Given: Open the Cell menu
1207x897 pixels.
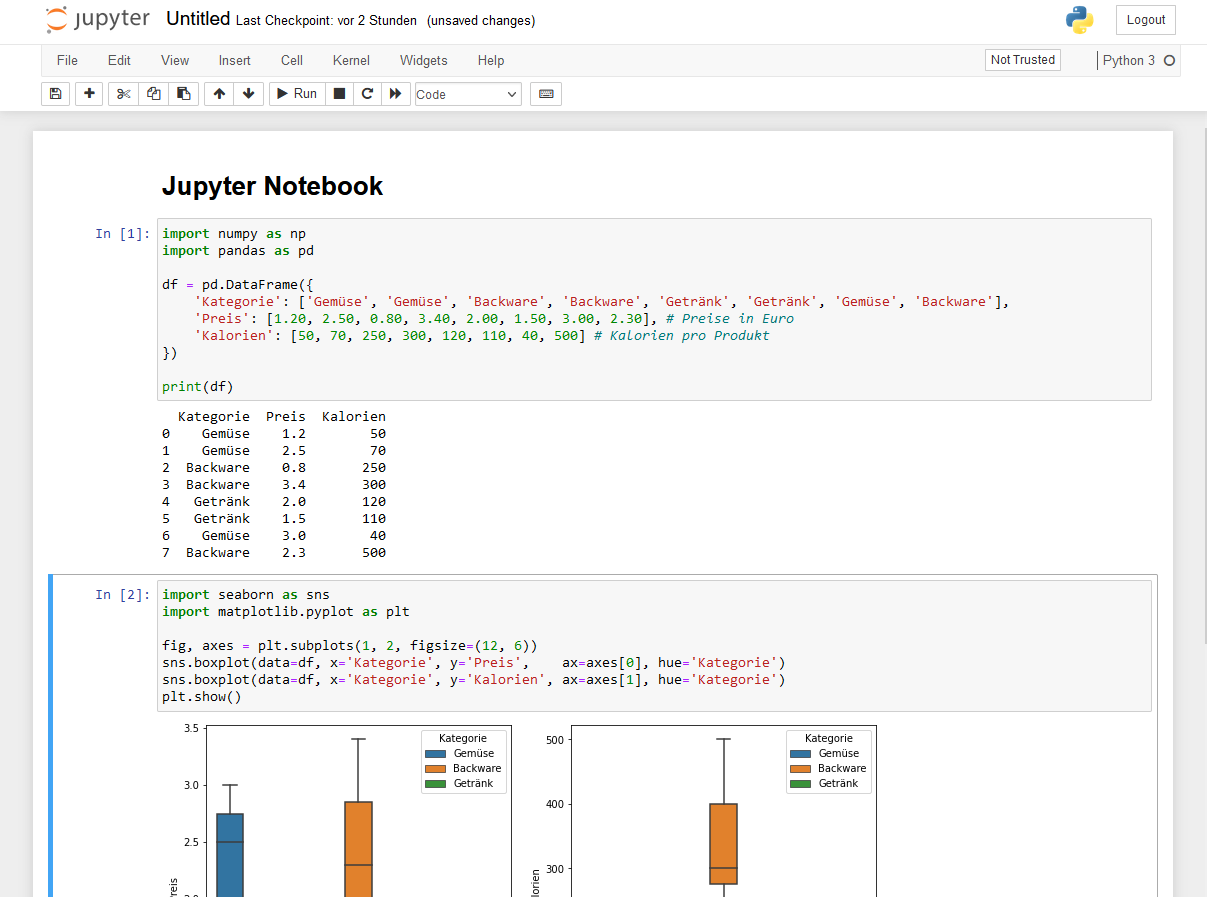Looking at the screenshot, I should [292, 60].
